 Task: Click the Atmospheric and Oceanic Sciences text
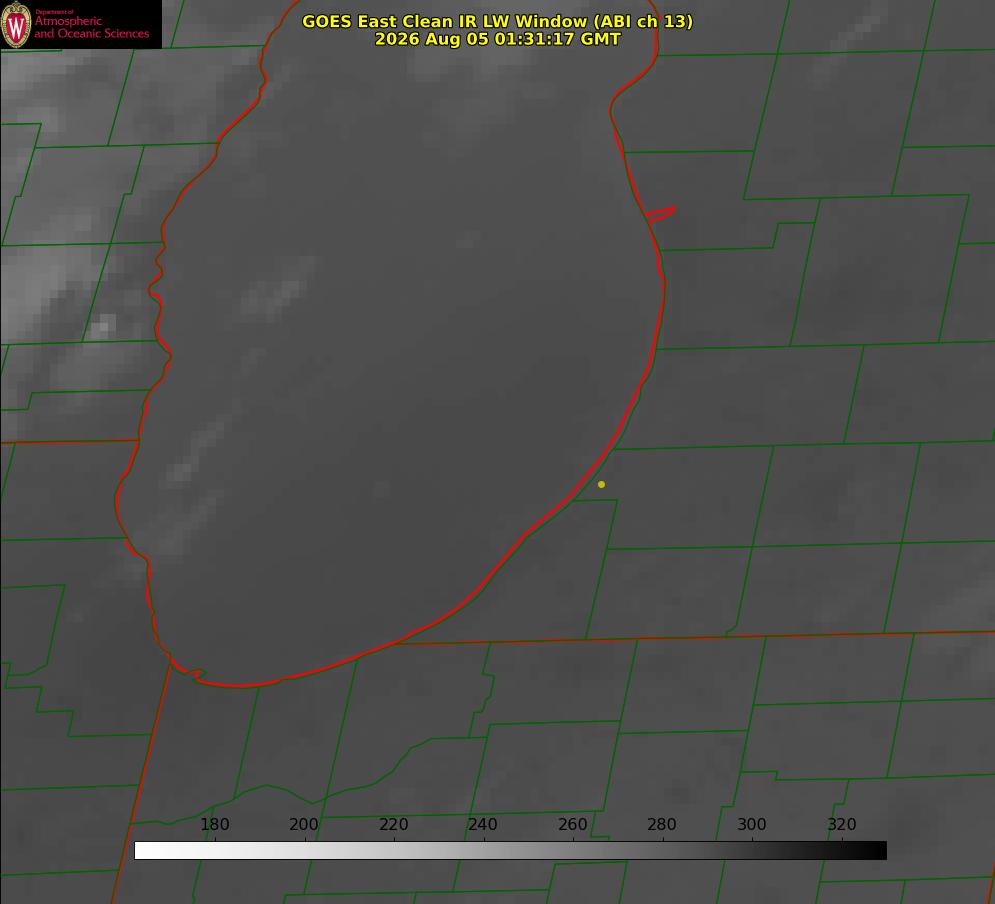tap(91, 27)
